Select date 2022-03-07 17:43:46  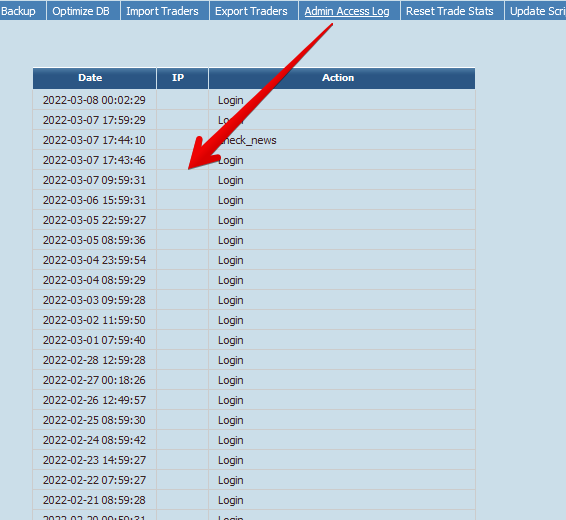[x=94, y=160]
